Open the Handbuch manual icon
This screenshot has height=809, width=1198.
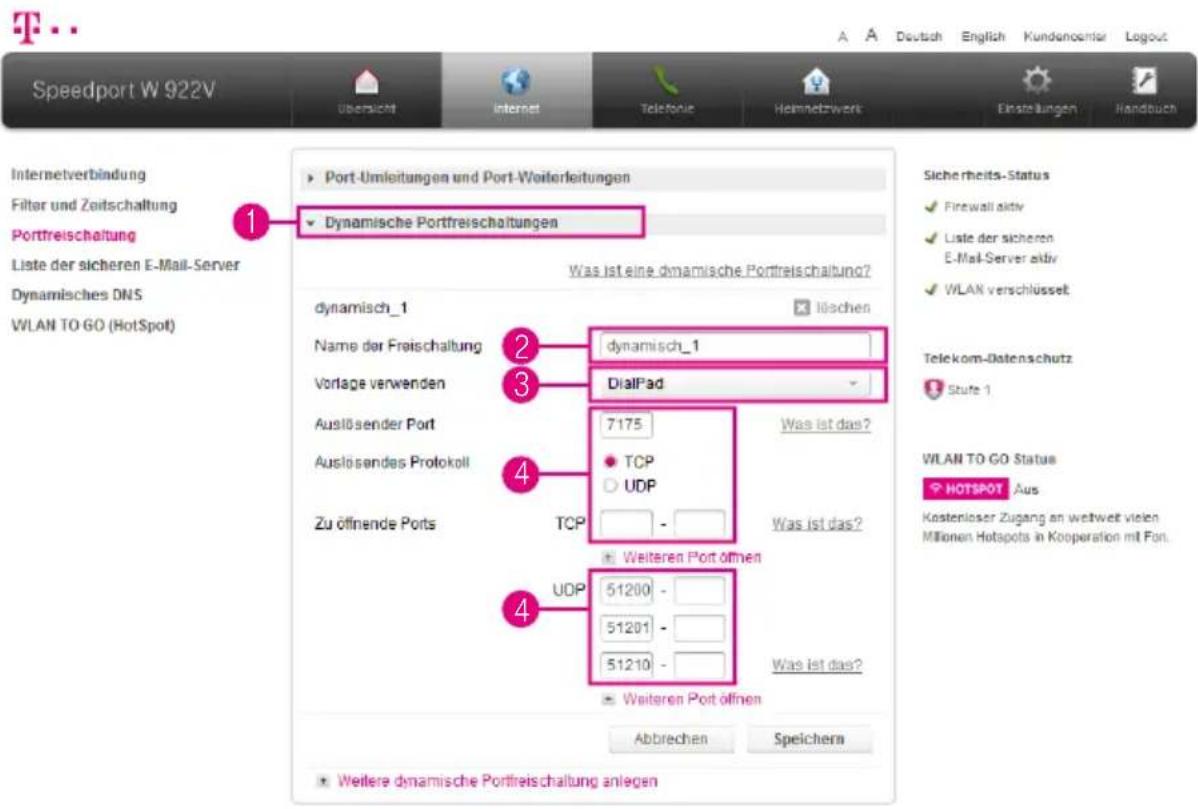click(1145, 81)
